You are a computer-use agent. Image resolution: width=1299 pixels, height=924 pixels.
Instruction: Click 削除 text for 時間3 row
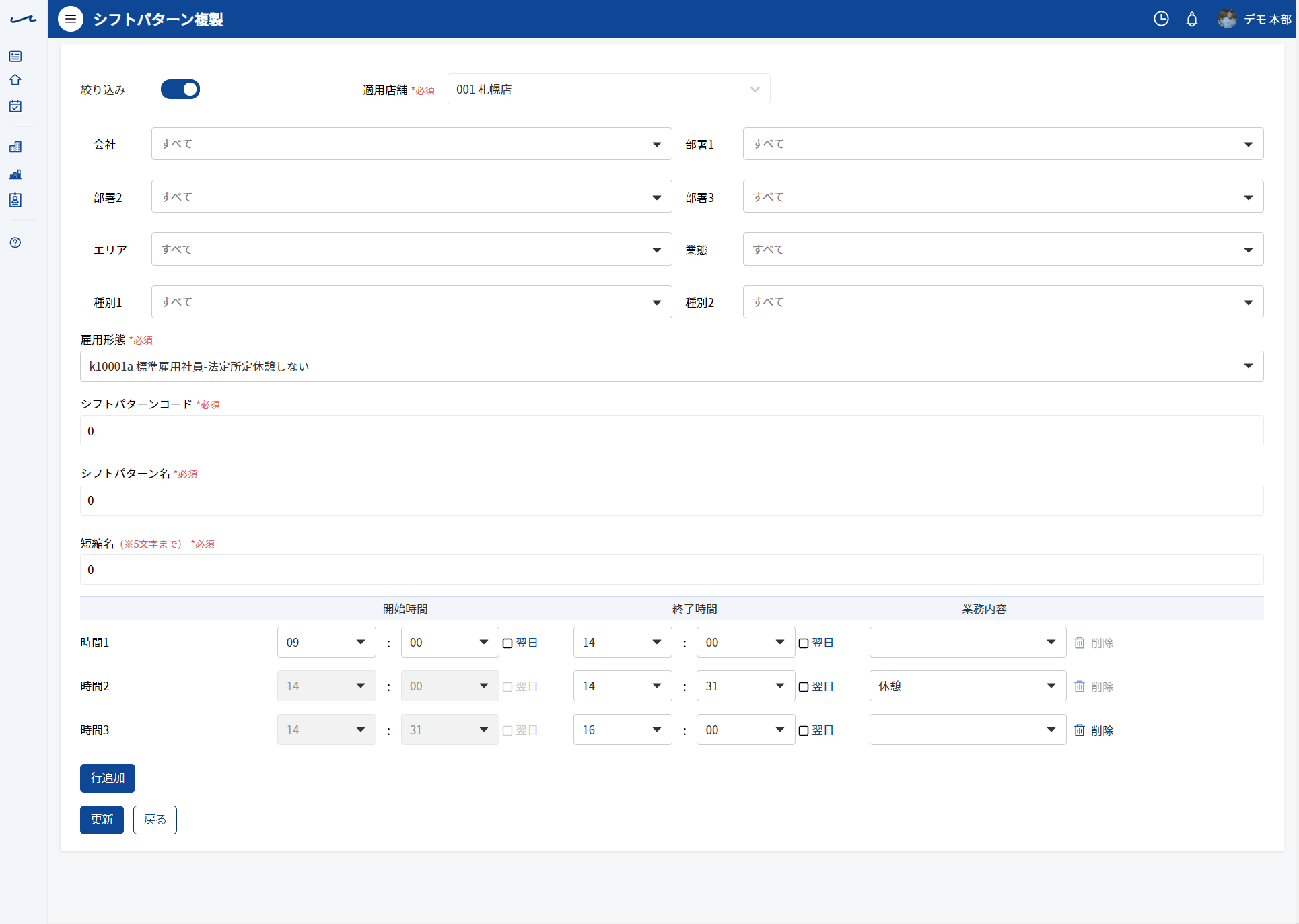tap(1102, 731)
